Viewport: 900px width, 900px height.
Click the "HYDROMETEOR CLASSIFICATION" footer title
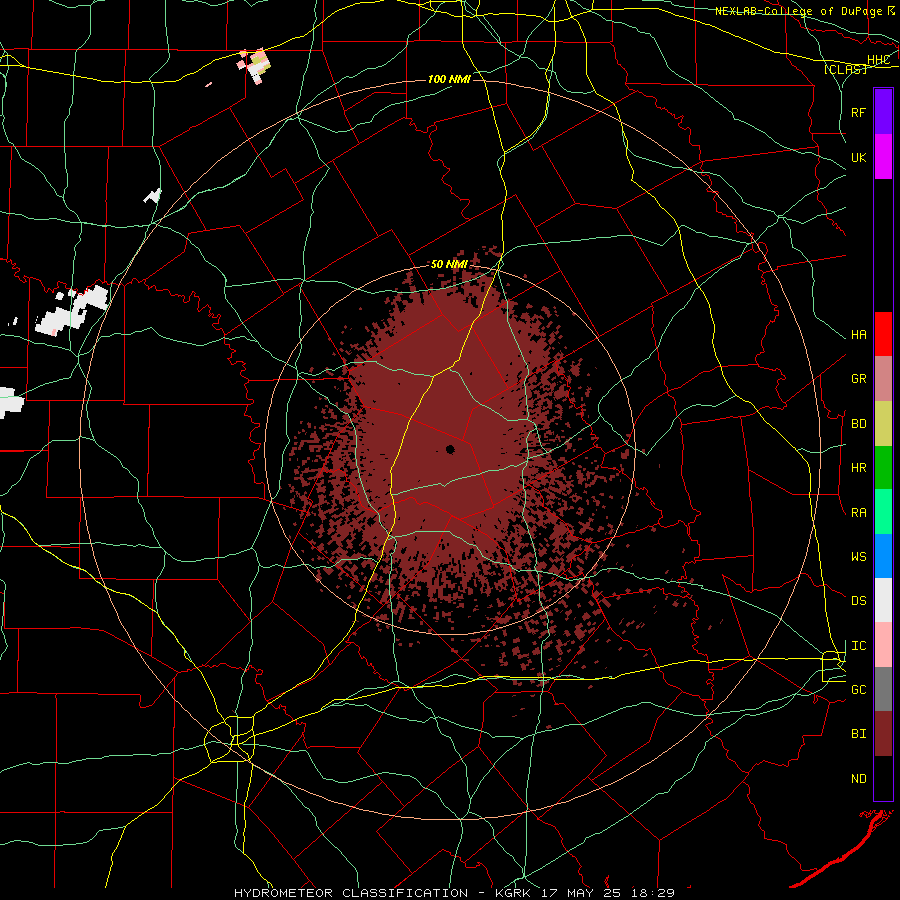click(x=351, y=893)
